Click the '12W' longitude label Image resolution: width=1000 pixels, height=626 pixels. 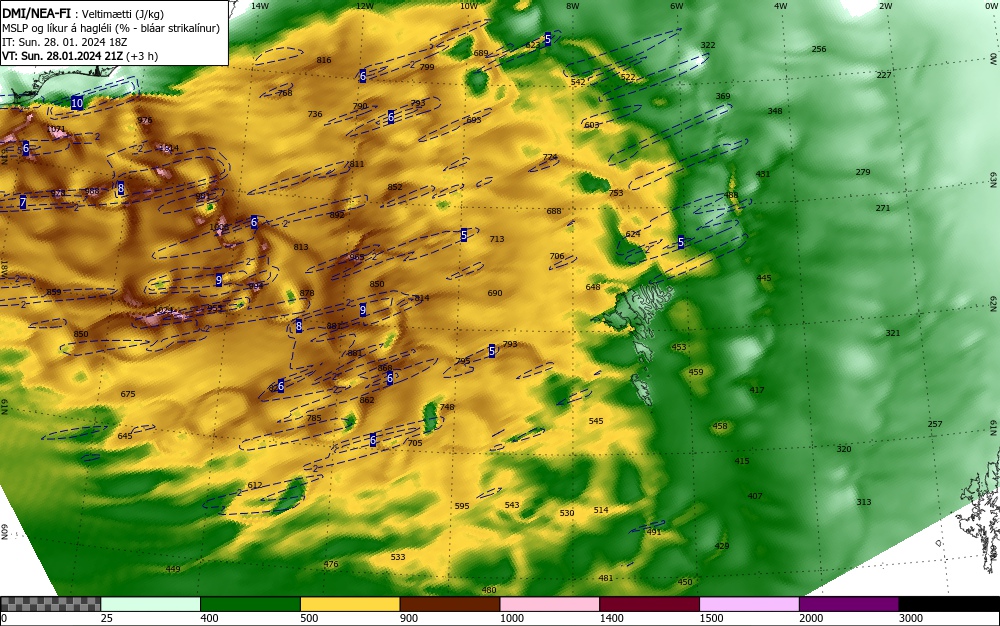point(364,6)
